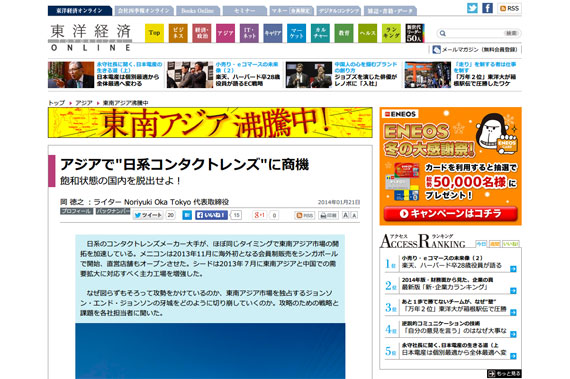Click the キャンペーンはコチラ red button
The image size is (570, 379).
coord(451,214)
